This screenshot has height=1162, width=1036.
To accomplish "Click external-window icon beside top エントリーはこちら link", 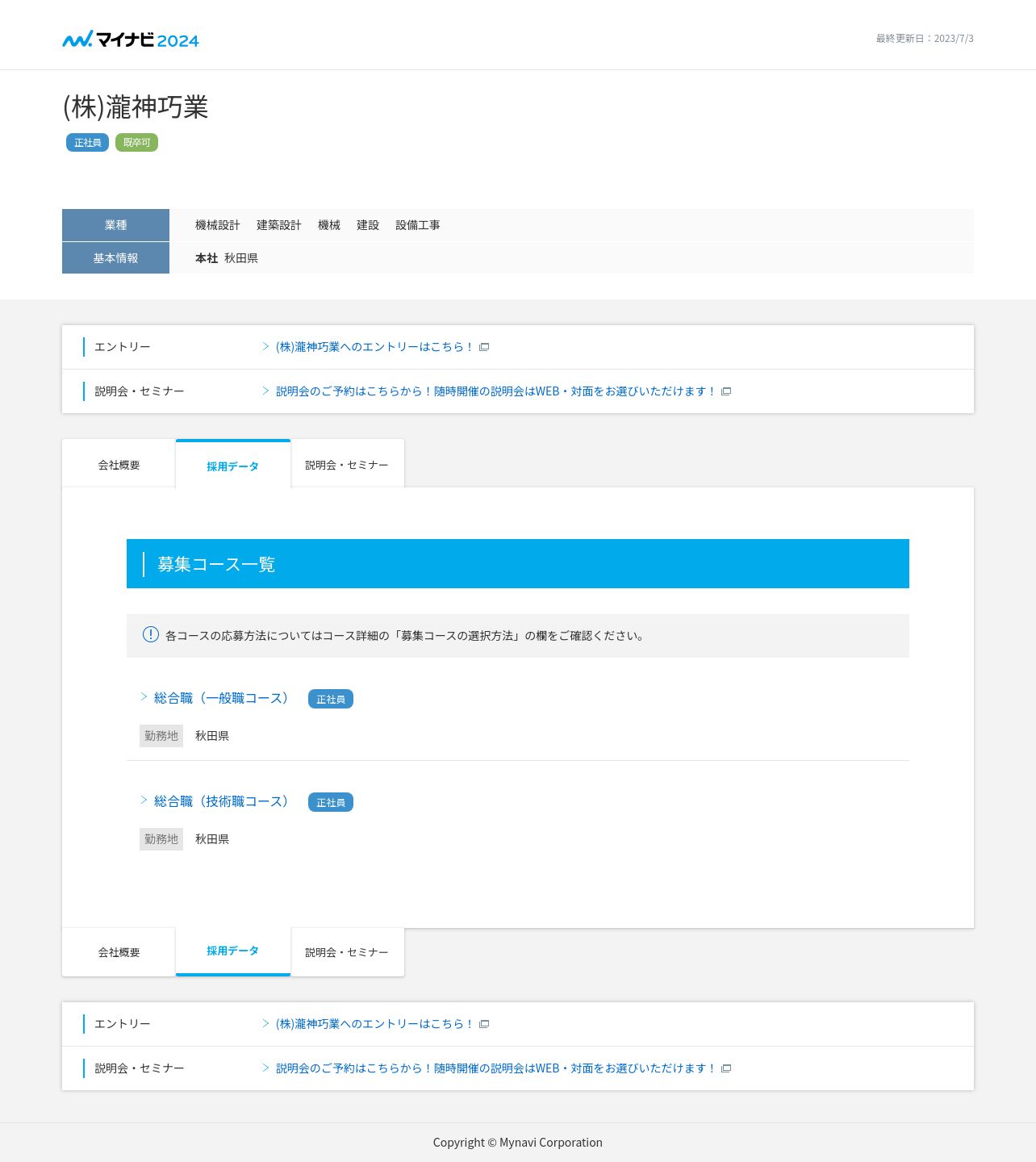I will click(x=484, y=347).
